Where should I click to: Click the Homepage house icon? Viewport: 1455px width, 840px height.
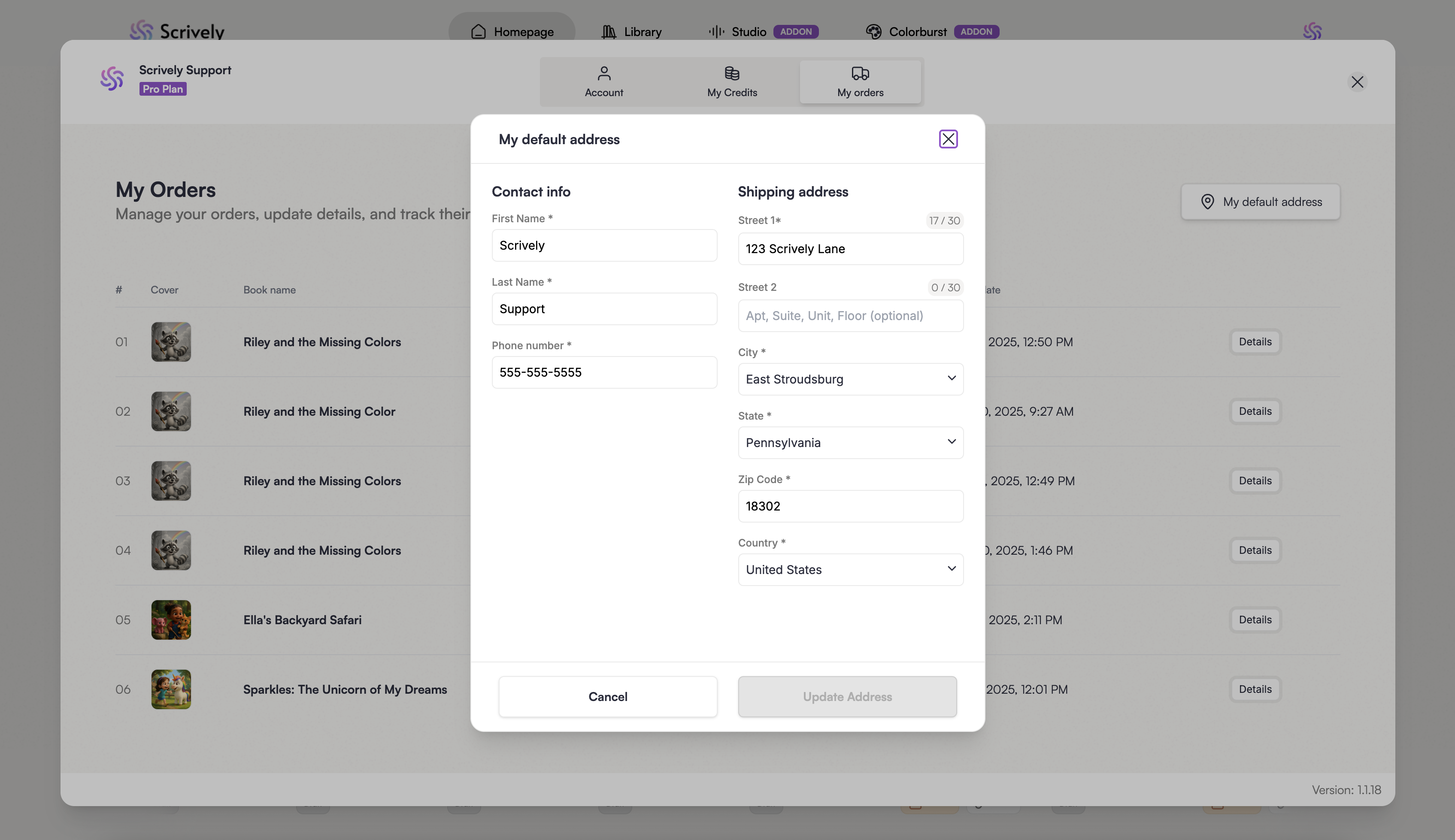pos(478,32)
